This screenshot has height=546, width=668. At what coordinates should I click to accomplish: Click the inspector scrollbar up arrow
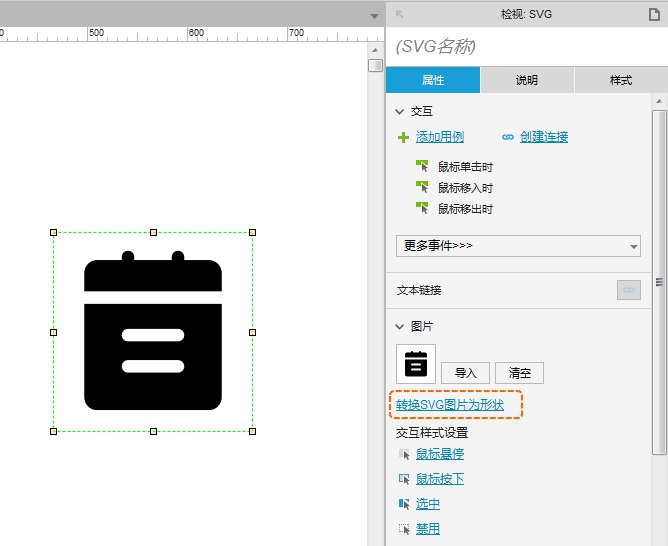pyautogui.click(x=659, y=101)
